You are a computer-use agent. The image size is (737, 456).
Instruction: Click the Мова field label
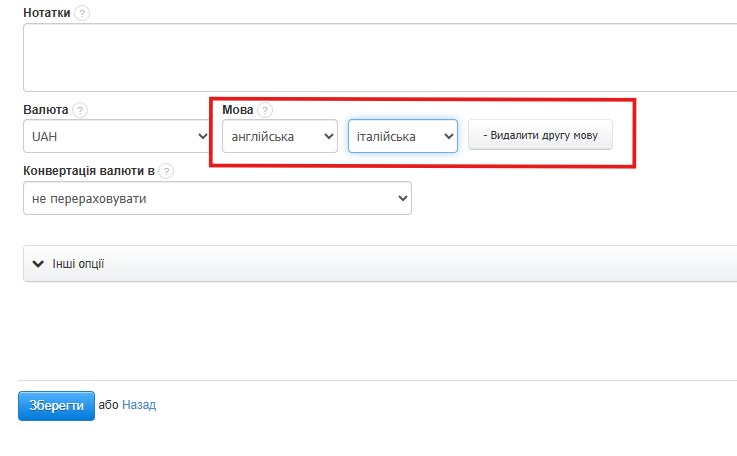click(x=238, y=110)
